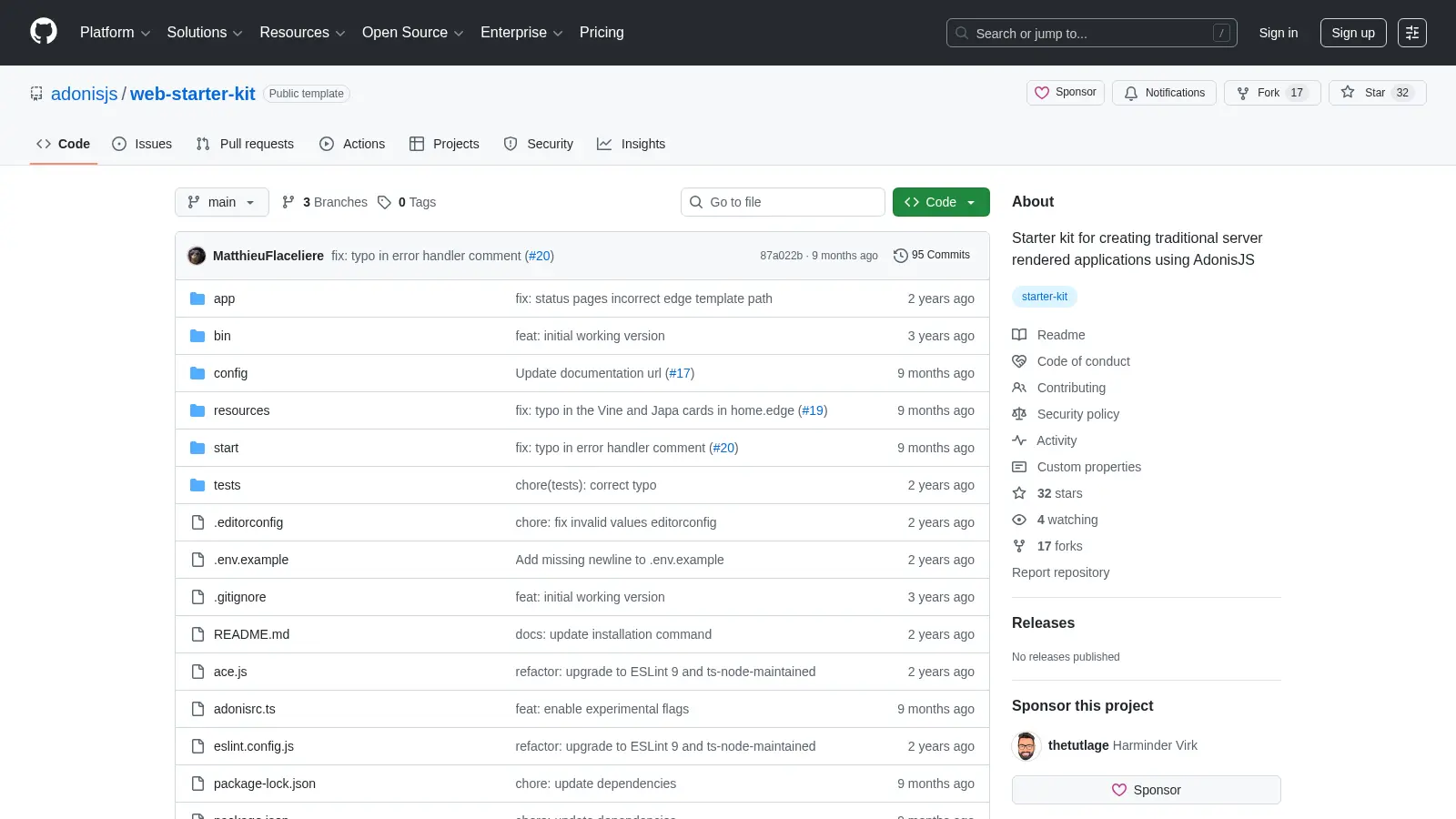
Task: Click Report repository link
Action: (1060, 572)
